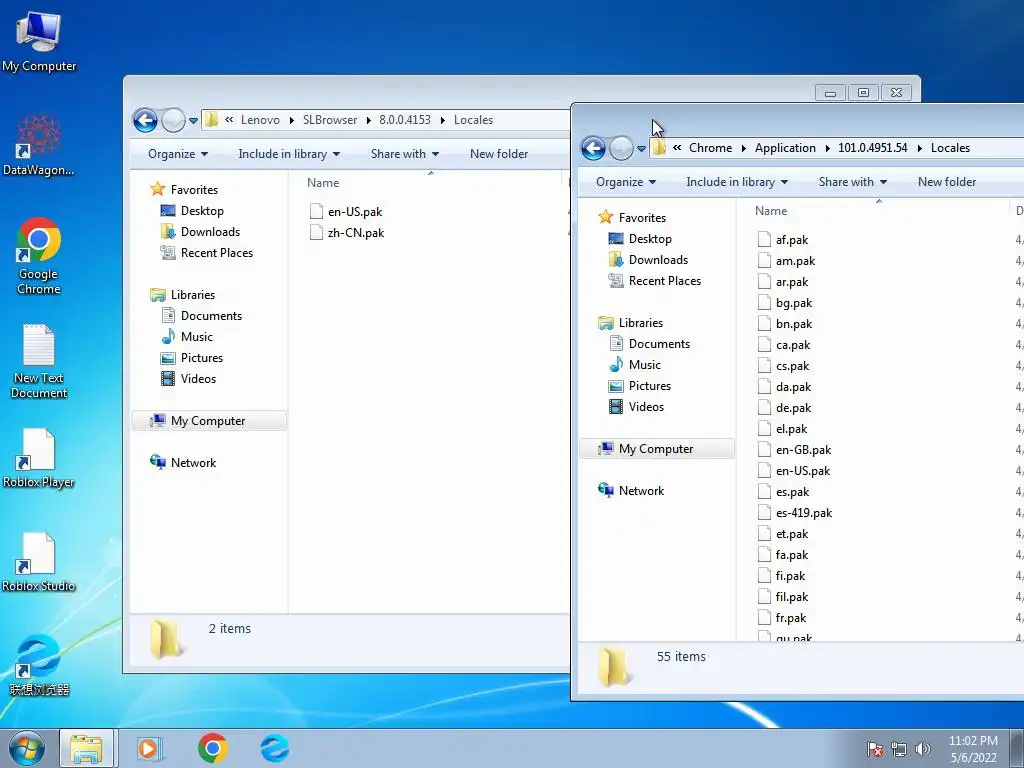Select Libraries header in Chrome window

641,323
